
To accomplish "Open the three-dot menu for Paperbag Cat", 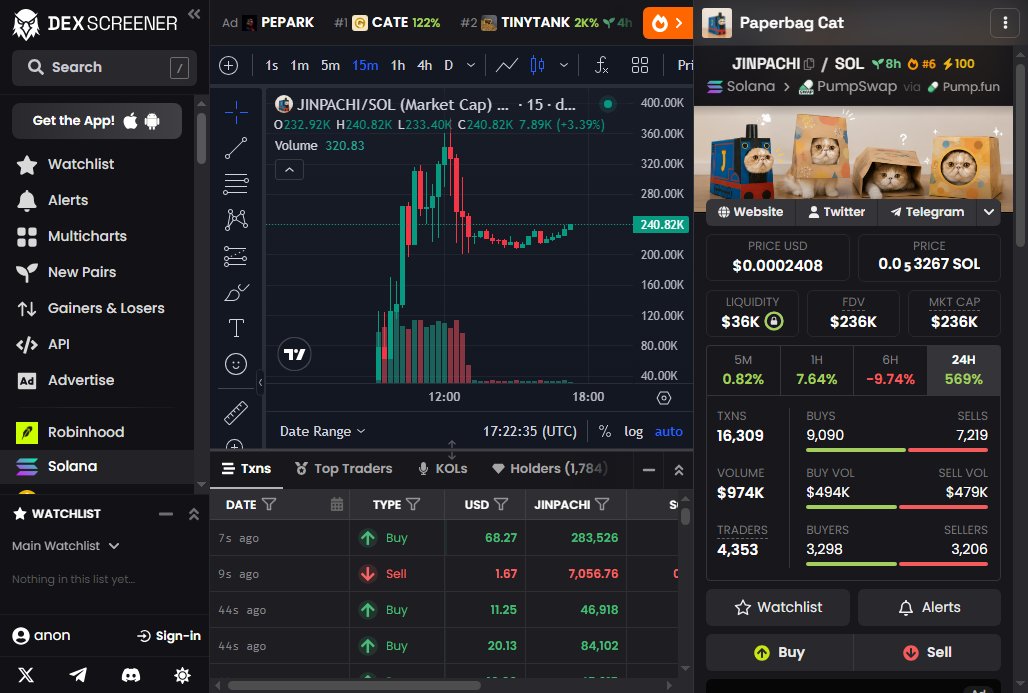I will (x=1004, y=23).
